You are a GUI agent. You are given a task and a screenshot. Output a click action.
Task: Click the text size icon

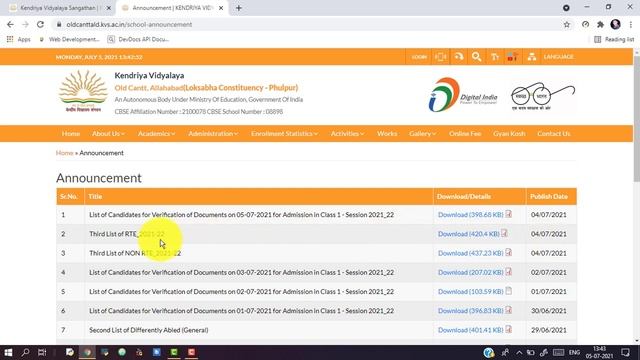(495, 57)
